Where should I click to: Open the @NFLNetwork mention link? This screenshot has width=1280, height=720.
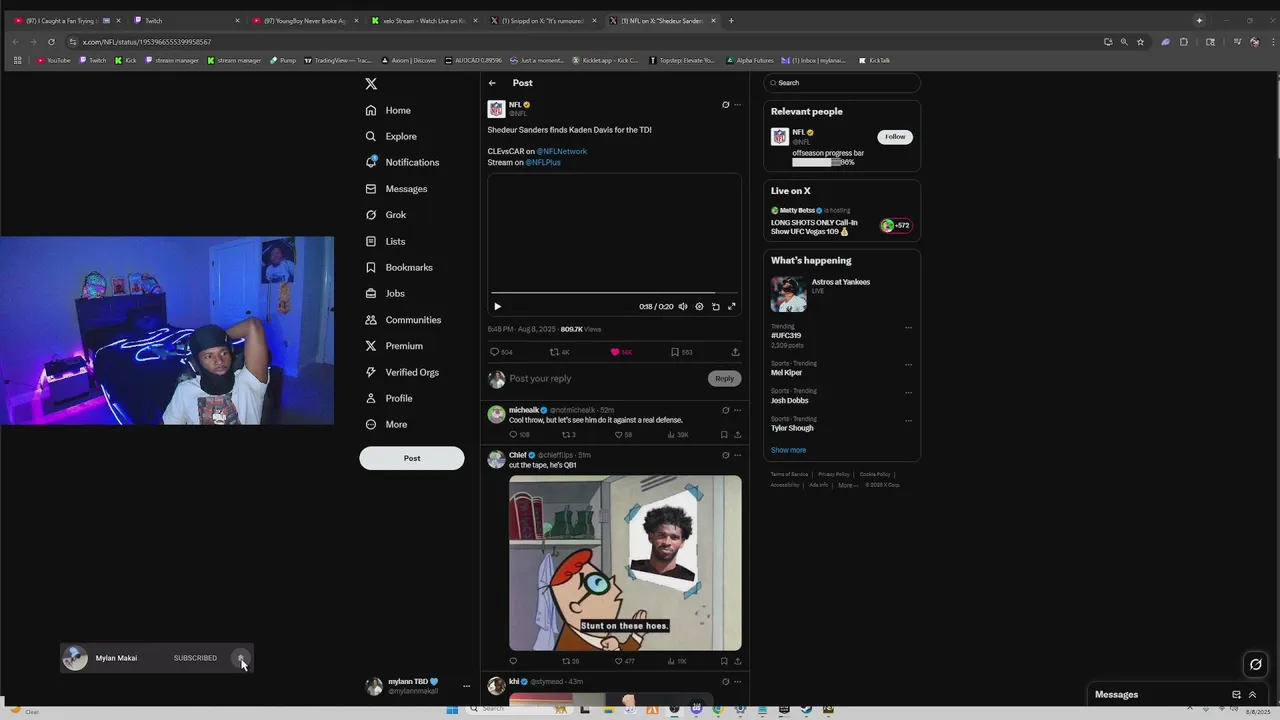pos(562,151)
